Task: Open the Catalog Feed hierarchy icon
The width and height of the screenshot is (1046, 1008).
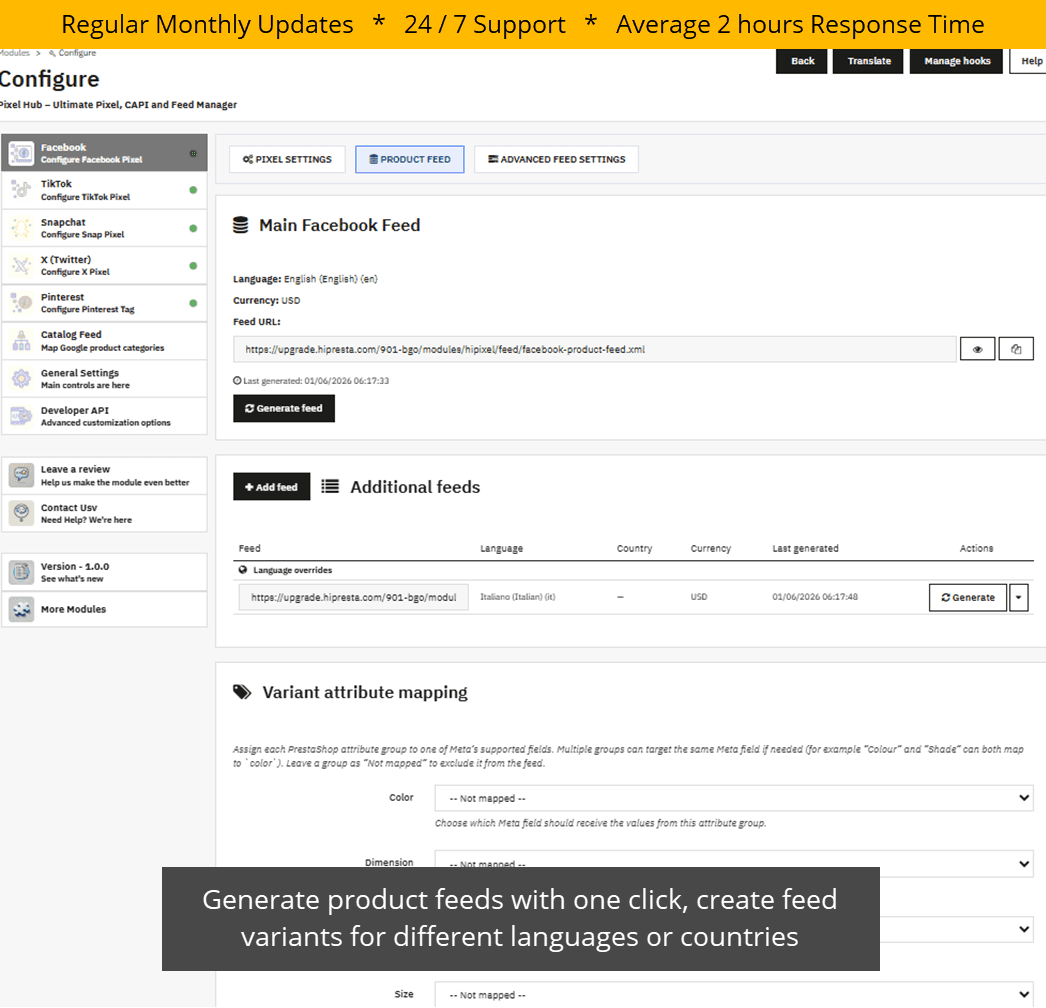Action: click(21, 341)
